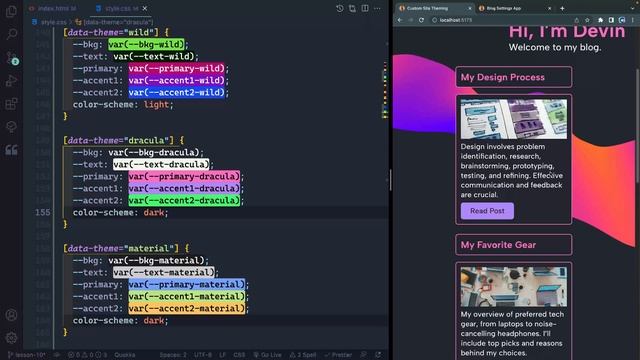This screenshot has width=640, height=360.
Task: Click the --accent1-dracula purple color value
Action: 184,188
